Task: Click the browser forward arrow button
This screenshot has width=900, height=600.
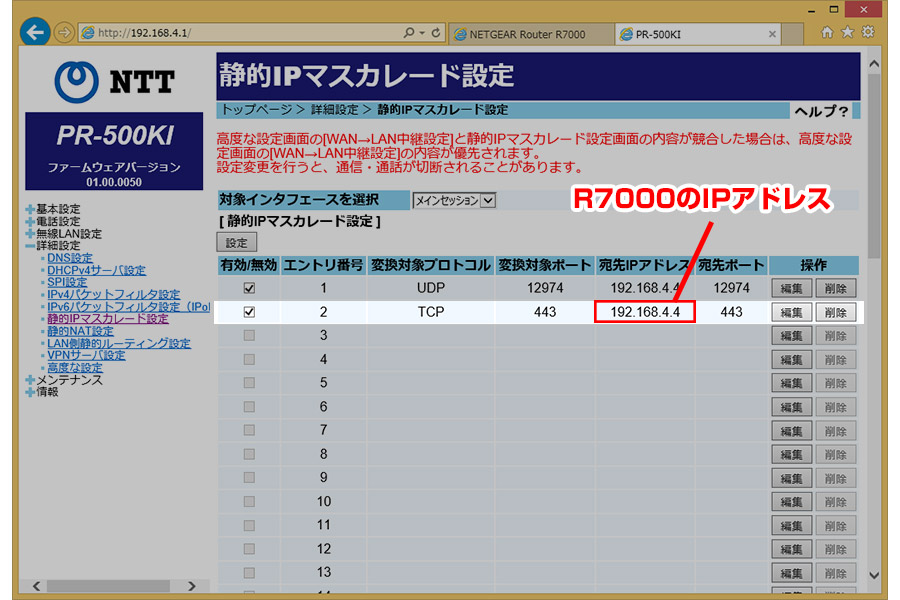Action: (63, 33)
